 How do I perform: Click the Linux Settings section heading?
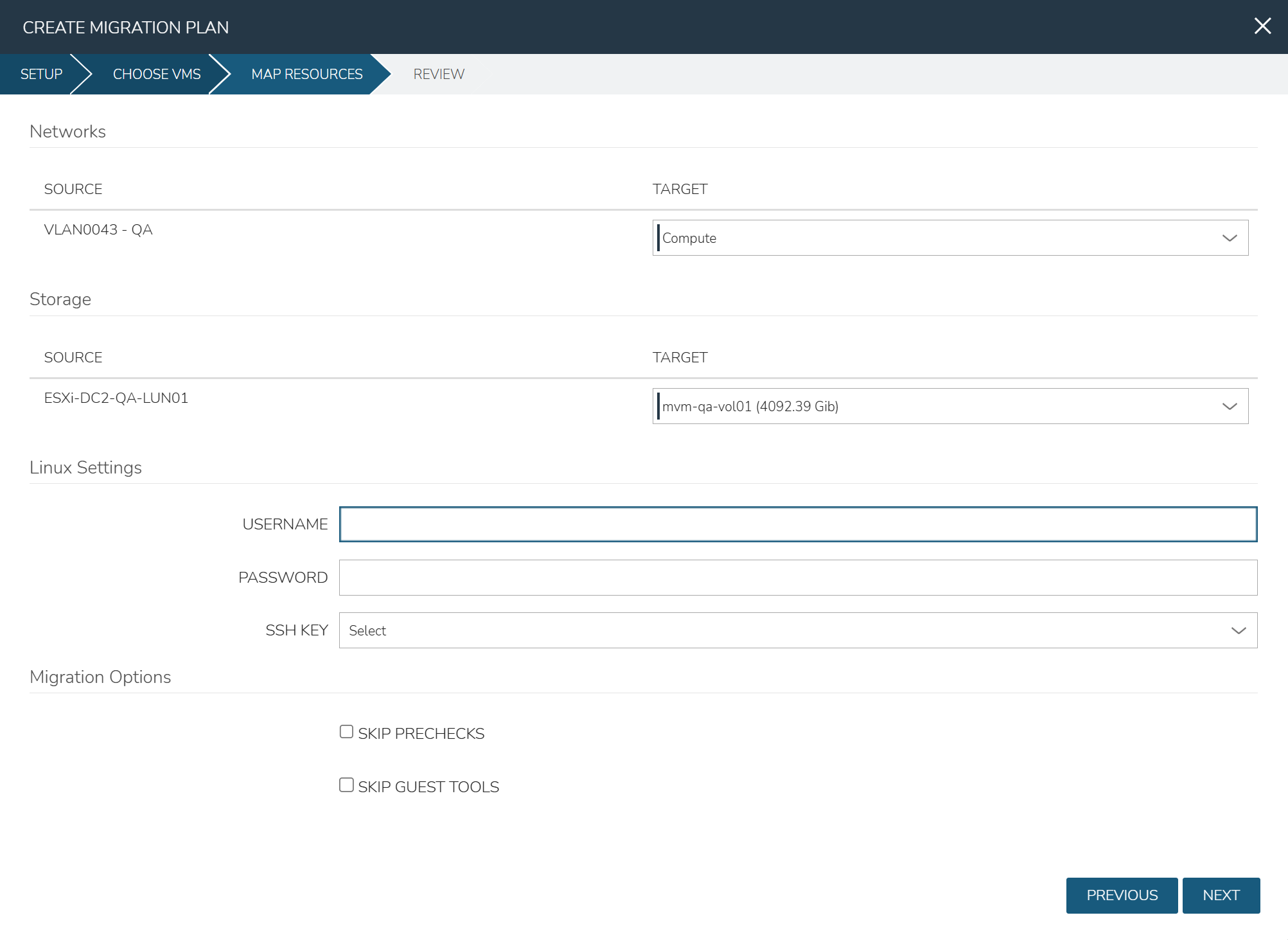click(85, 467)
